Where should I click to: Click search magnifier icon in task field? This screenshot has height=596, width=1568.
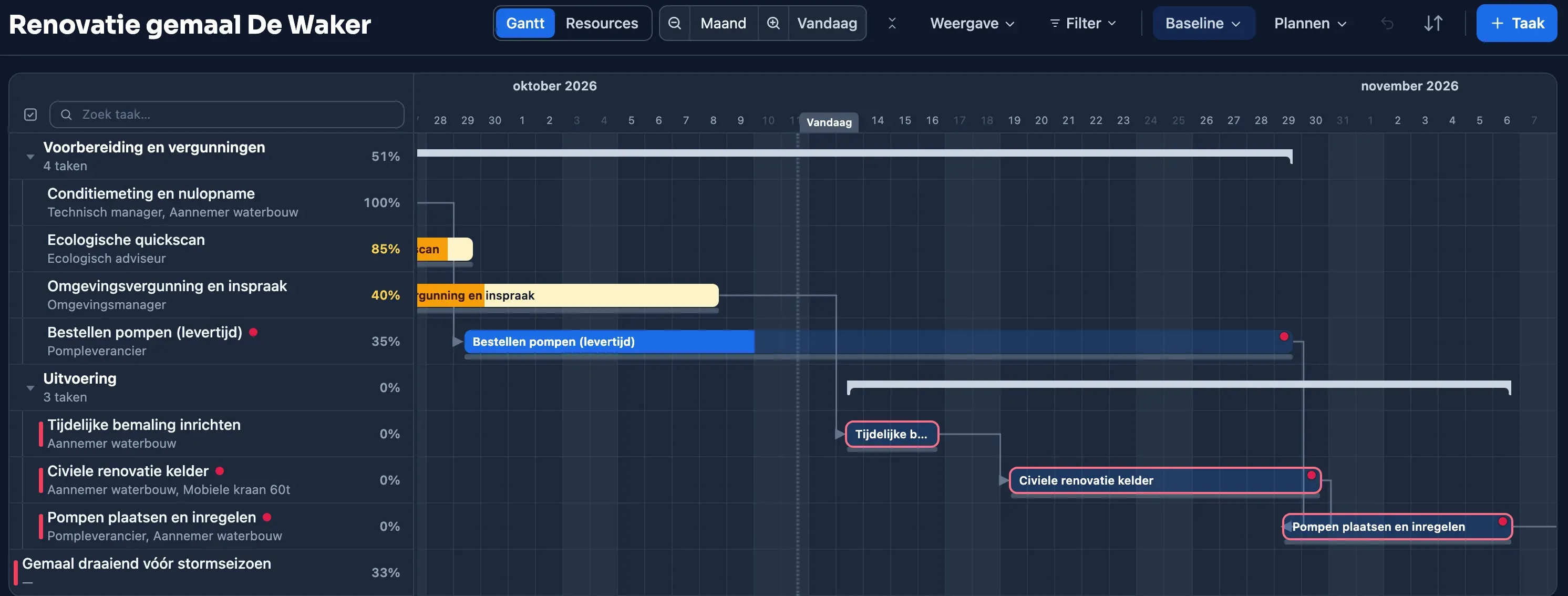pos(66,115)
